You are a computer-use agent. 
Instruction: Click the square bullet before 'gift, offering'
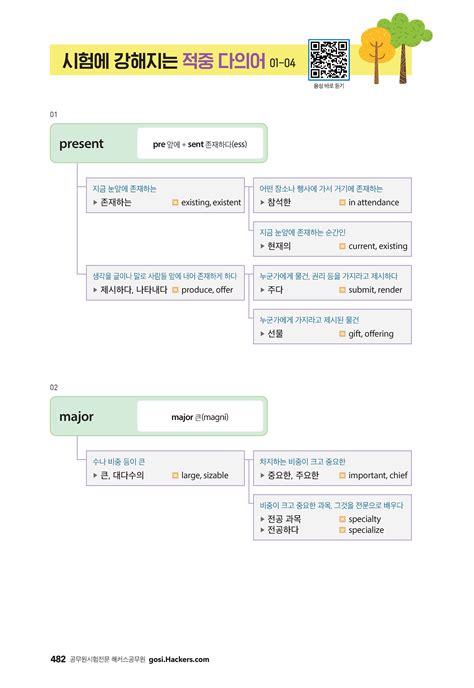tap(342, 334)
